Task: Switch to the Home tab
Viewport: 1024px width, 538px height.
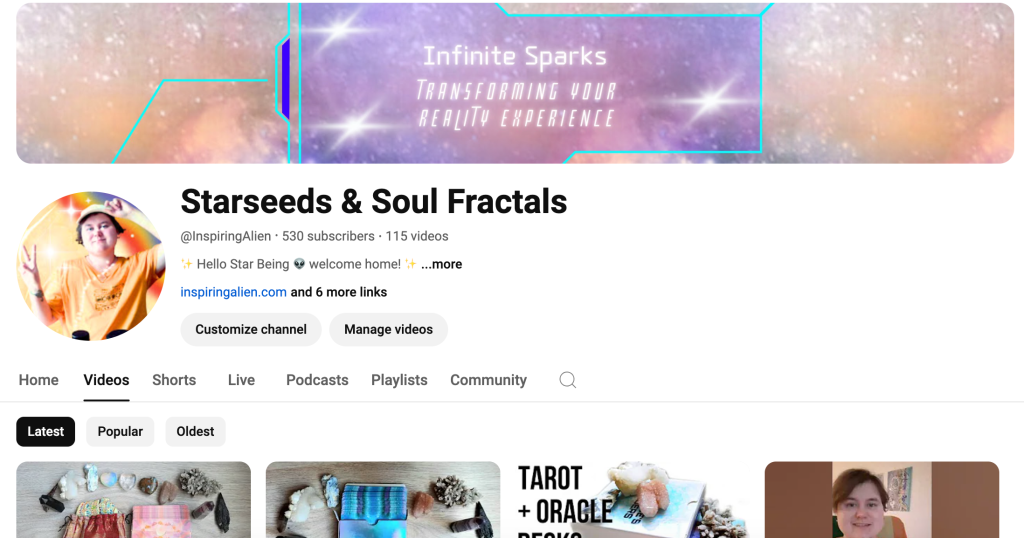Action: pyautogui.click(x=39, y=380)
